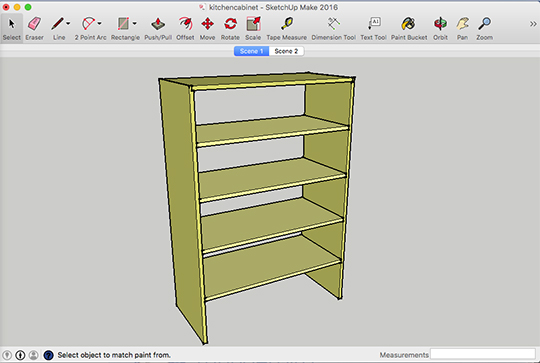
Task: Activate the Orbit tool
Action: pos(440,28)
